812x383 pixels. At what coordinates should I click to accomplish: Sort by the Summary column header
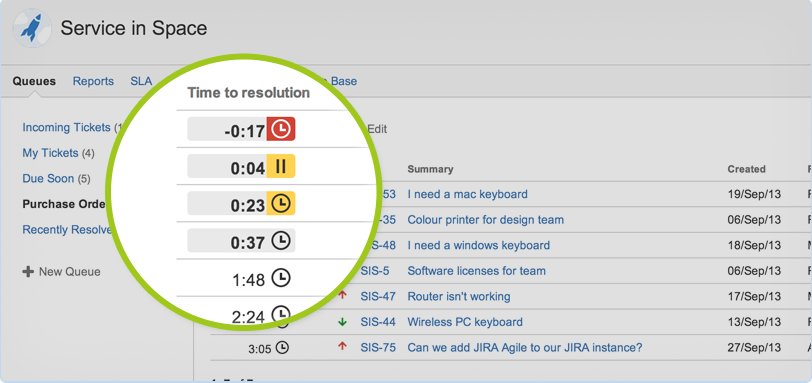pos(430,169)
